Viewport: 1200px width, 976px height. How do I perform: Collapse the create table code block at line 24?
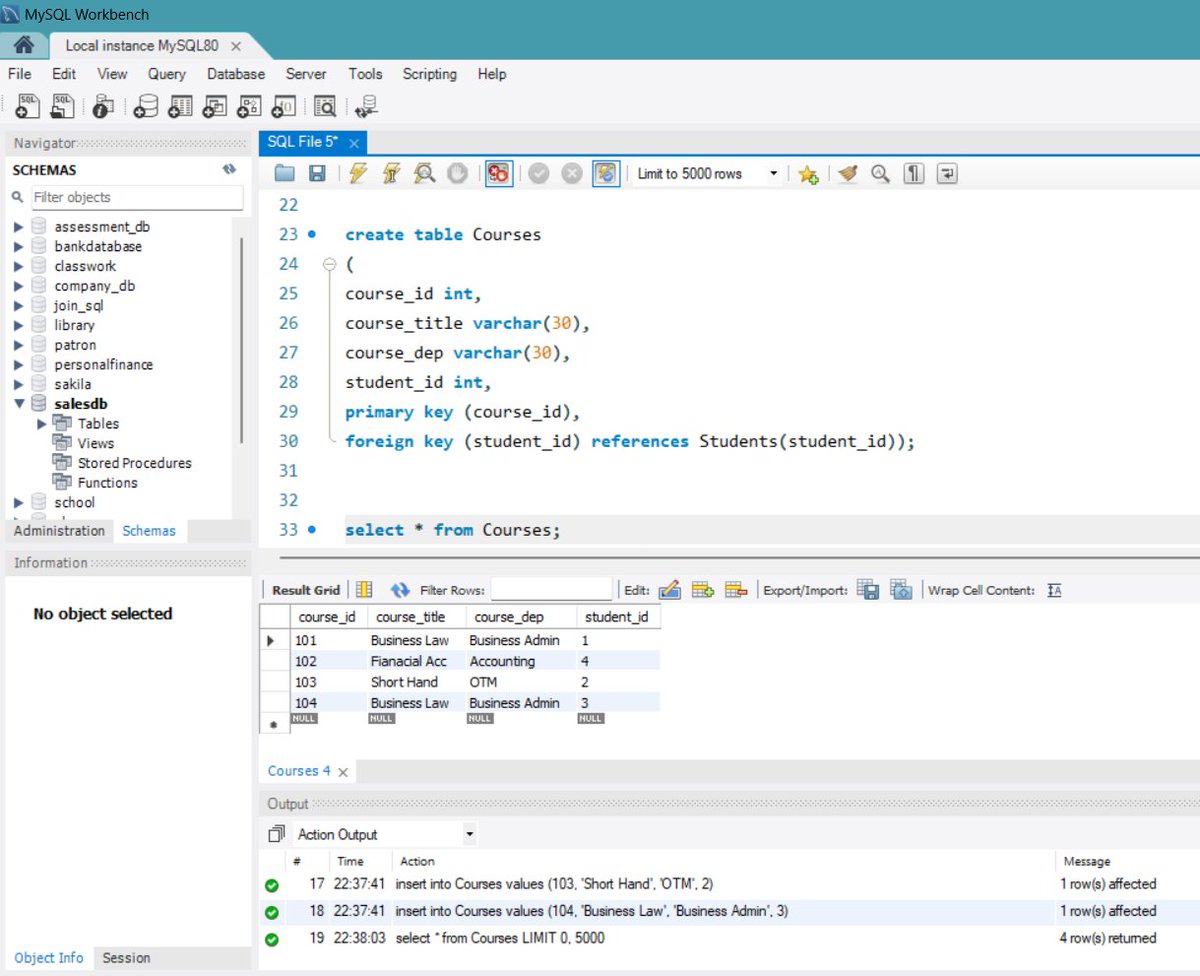[330, 264]
